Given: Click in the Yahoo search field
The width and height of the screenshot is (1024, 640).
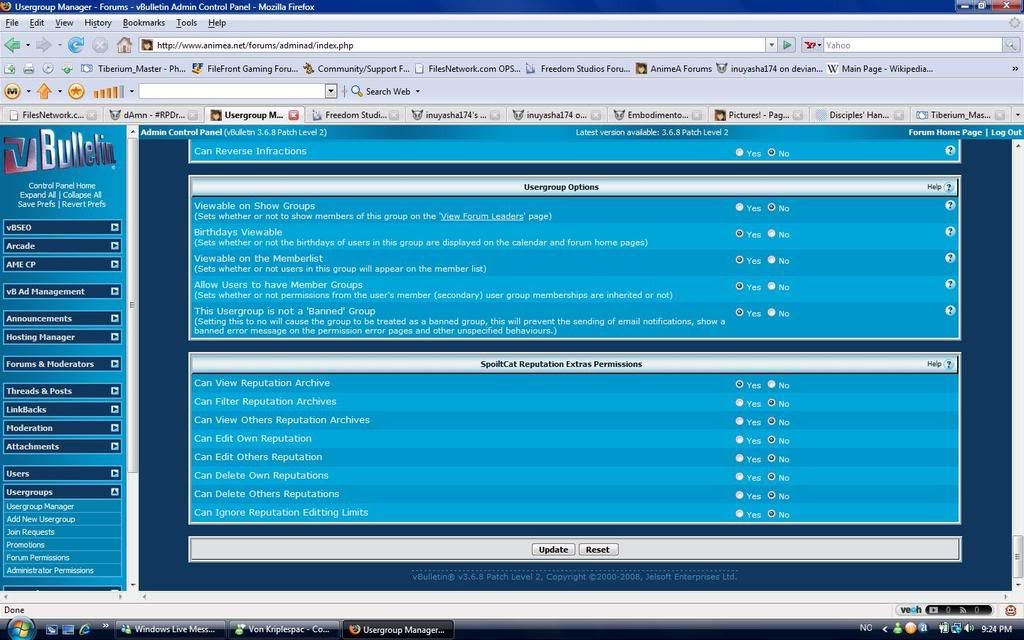Looking at the screenshot, I should pos(910,45).
